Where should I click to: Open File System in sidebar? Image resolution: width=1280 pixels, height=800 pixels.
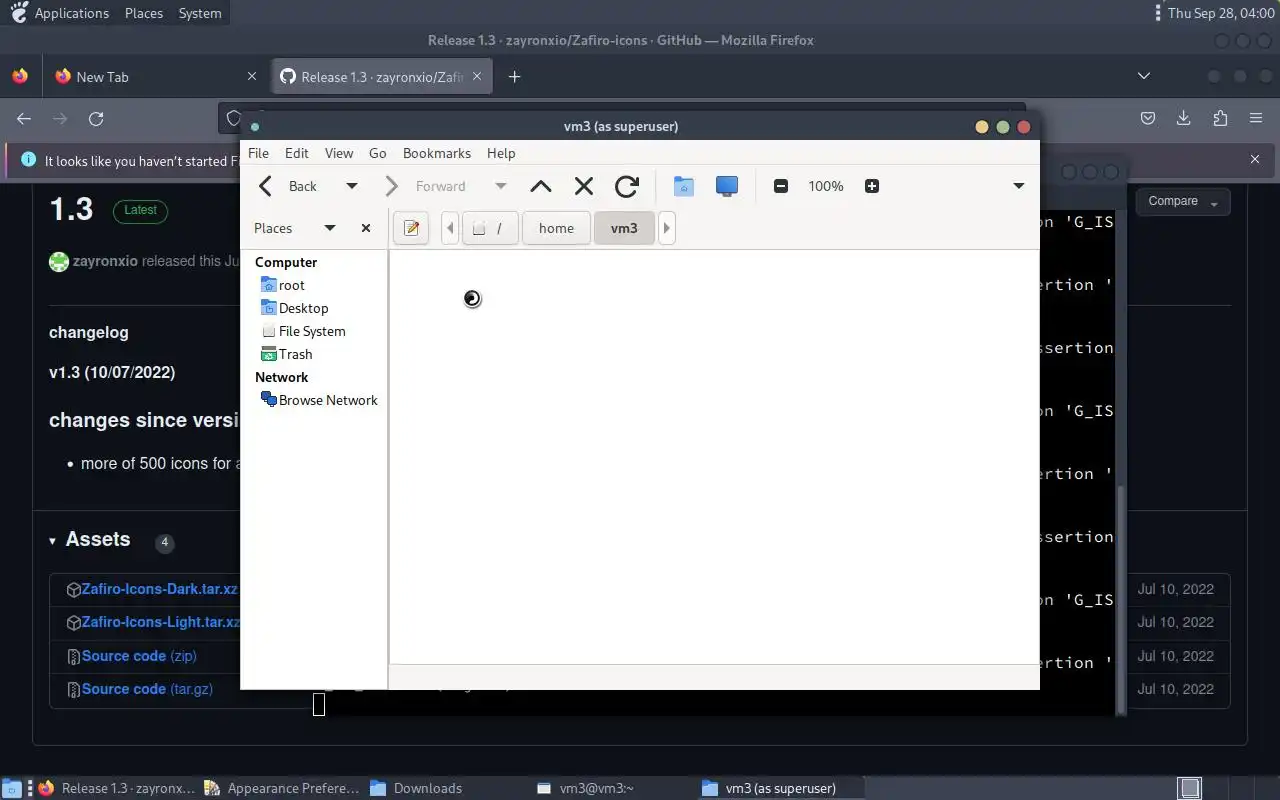[x=303, y=331]
